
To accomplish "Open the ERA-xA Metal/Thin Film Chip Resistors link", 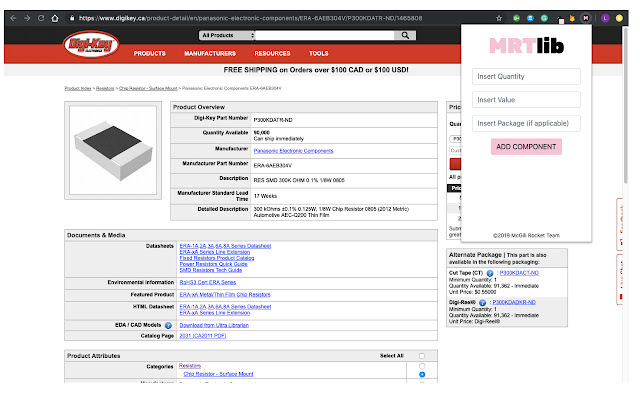I will click(225, 295).
